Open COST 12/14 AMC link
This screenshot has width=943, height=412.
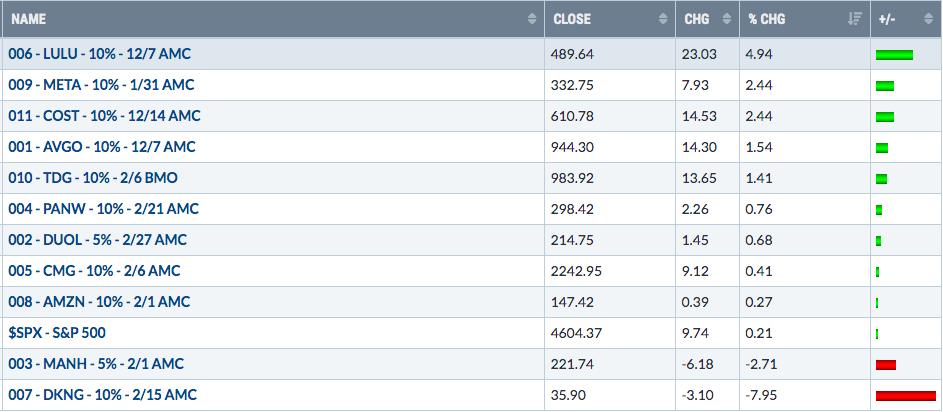tap(104, 116)
